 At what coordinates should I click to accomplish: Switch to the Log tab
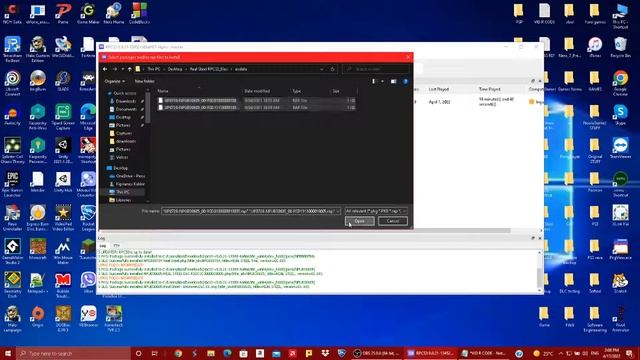[103, 246]
